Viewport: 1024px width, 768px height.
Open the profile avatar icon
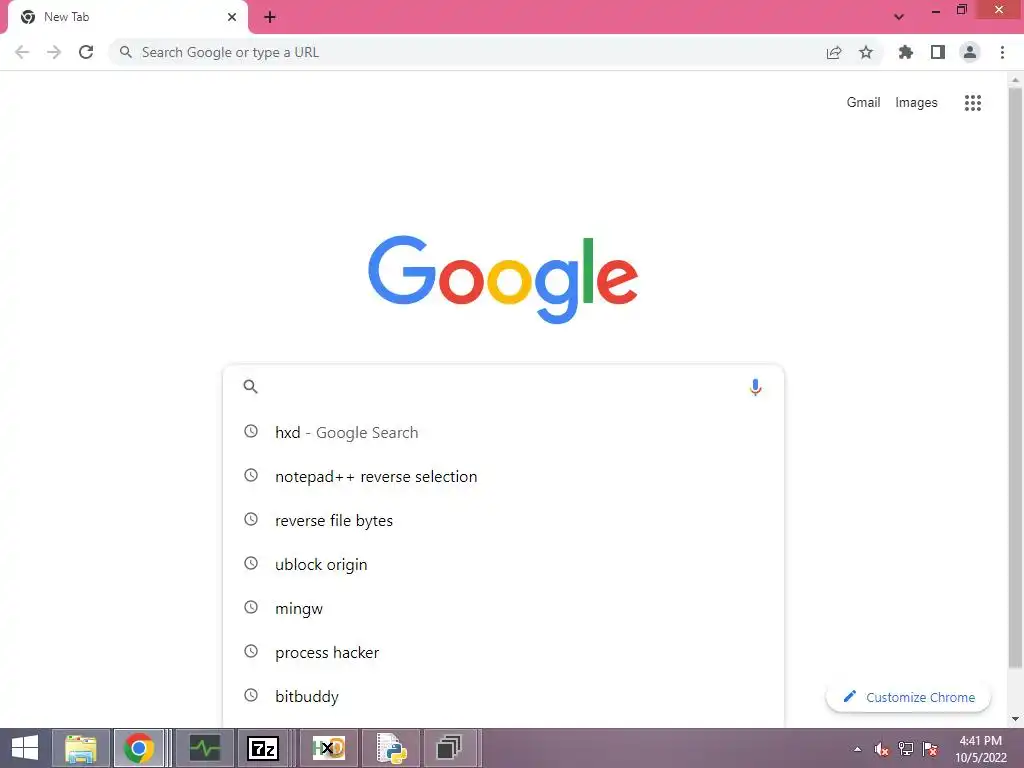(970, 52)
